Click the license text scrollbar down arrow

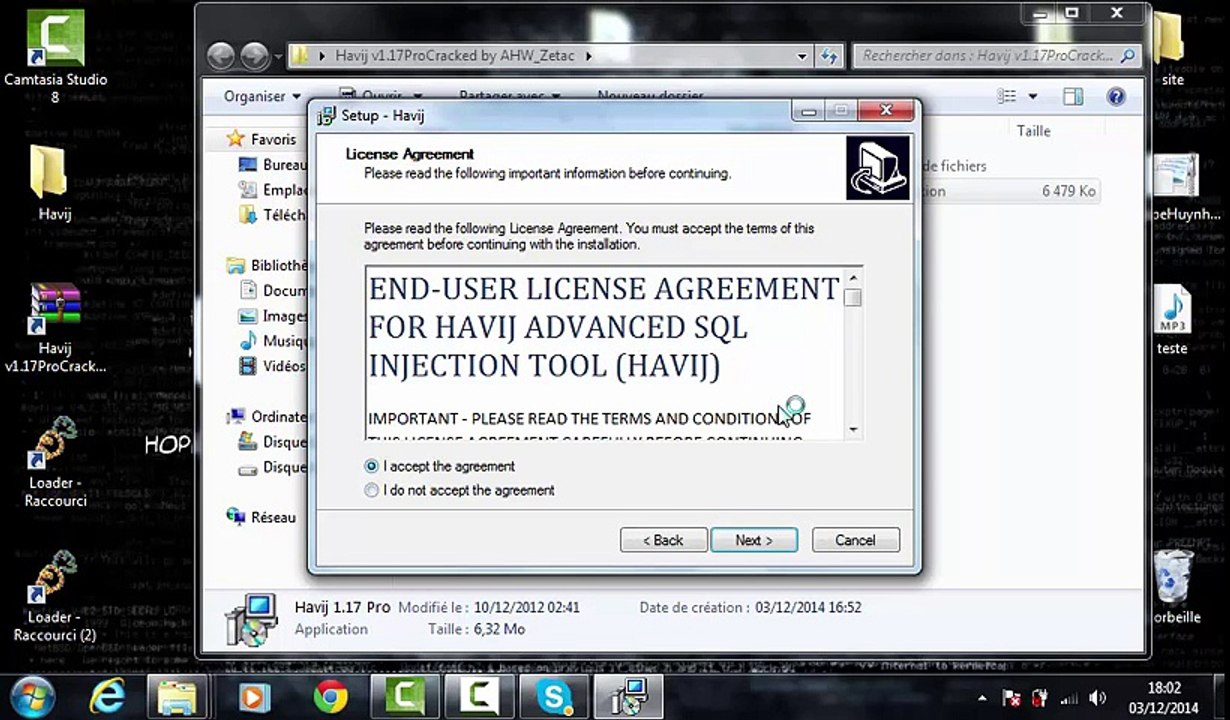[853, 430]
